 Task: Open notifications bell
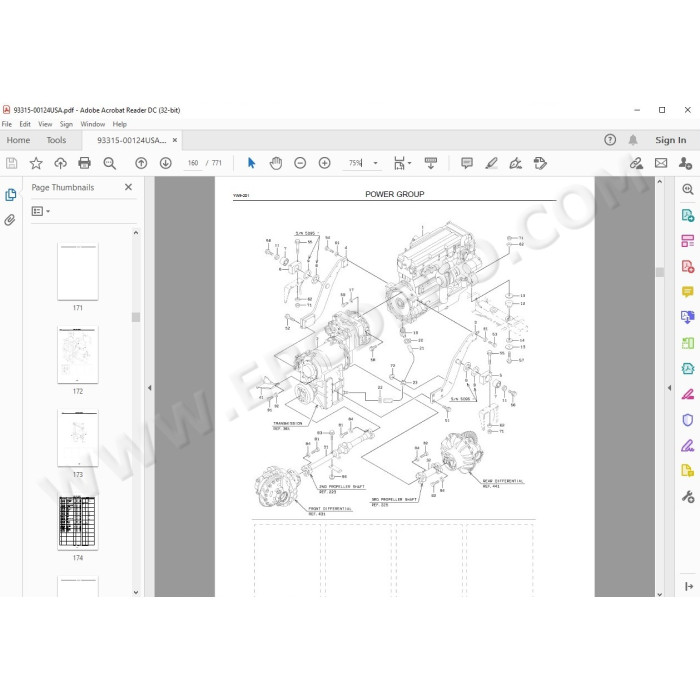click(x=633, y=140)
